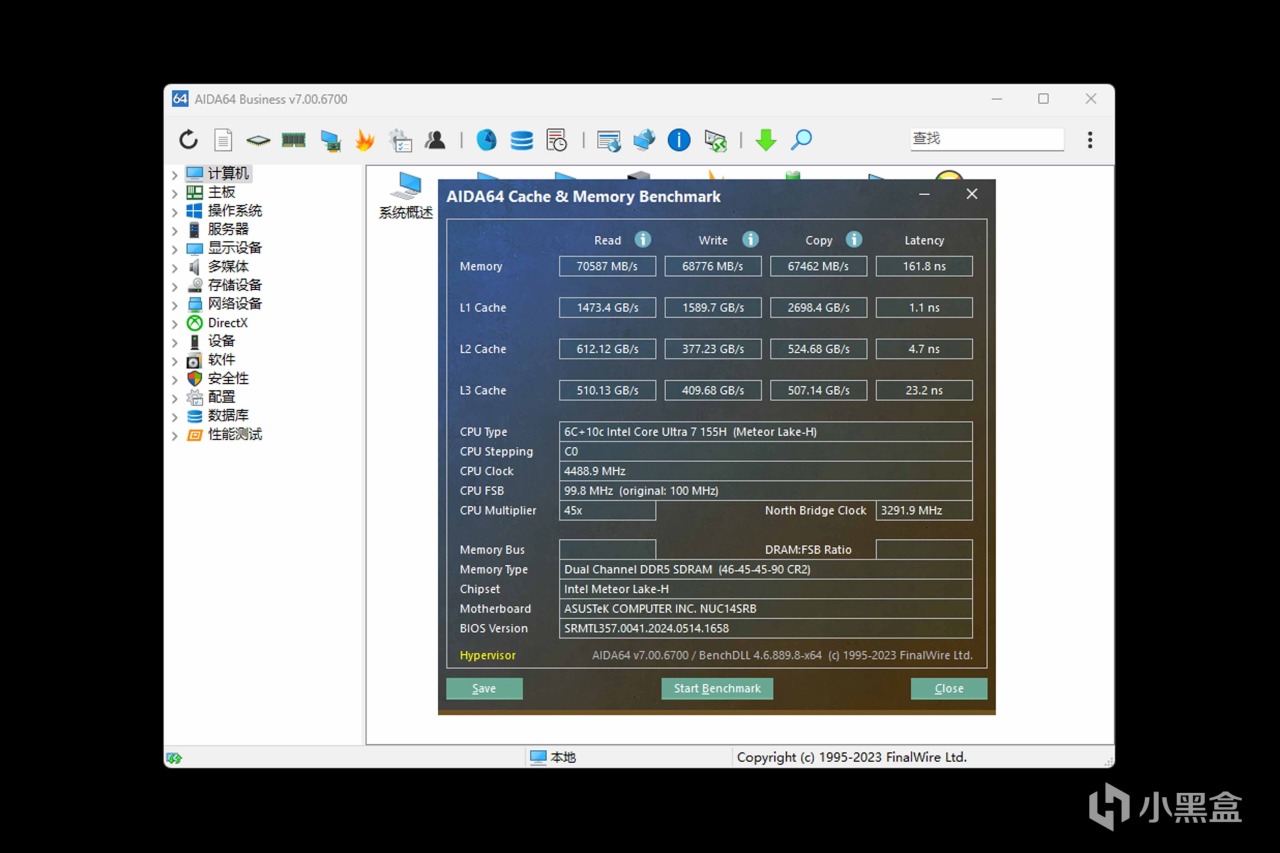Image resolution: width=1280 pixels, height=853 pixels.
Task: Select DirectX in the sidebar tree
Action: click(227, 323)
